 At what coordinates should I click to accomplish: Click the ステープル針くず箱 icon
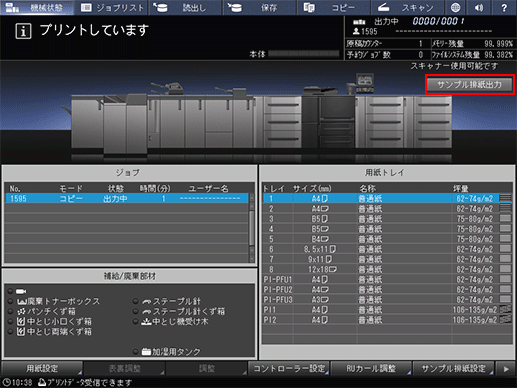click(146, 312)
